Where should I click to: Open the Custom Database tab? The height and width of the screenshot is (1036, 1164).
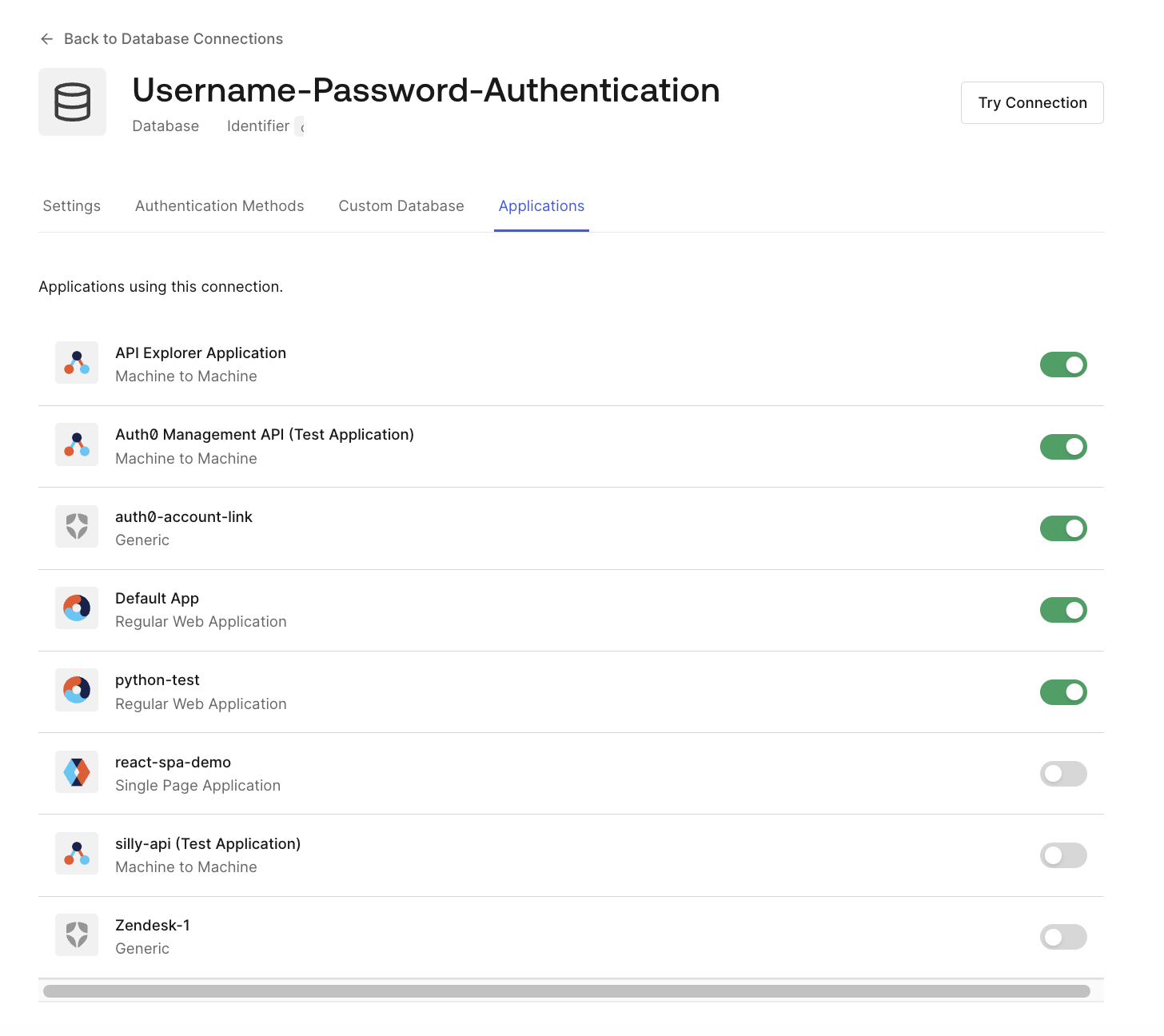coord(401,206)
